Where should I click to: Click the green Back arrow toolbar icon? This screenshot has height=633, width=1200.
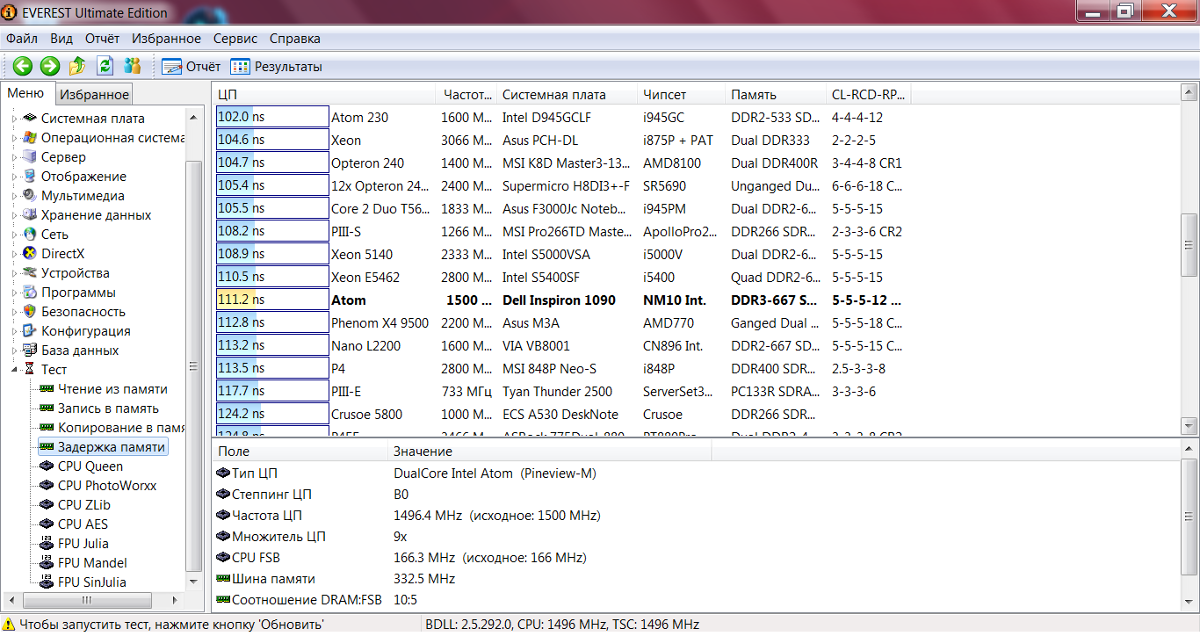[x=22, y=66]
